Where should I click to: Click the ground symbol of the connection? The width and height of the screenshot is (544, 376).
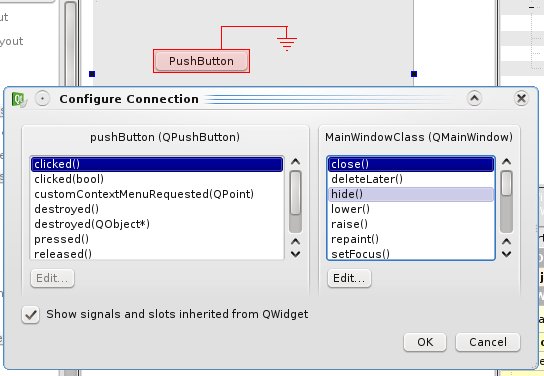(287, 43)
